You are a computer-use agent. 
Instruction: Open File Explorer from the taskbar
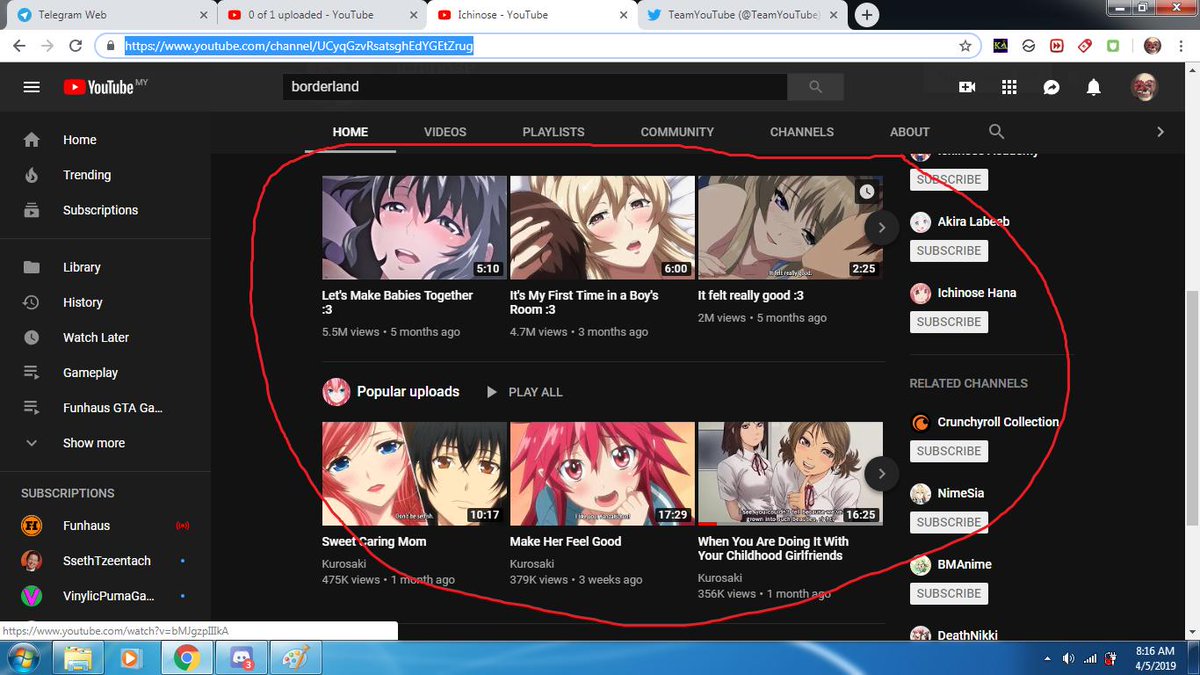(x=77, y=658)
